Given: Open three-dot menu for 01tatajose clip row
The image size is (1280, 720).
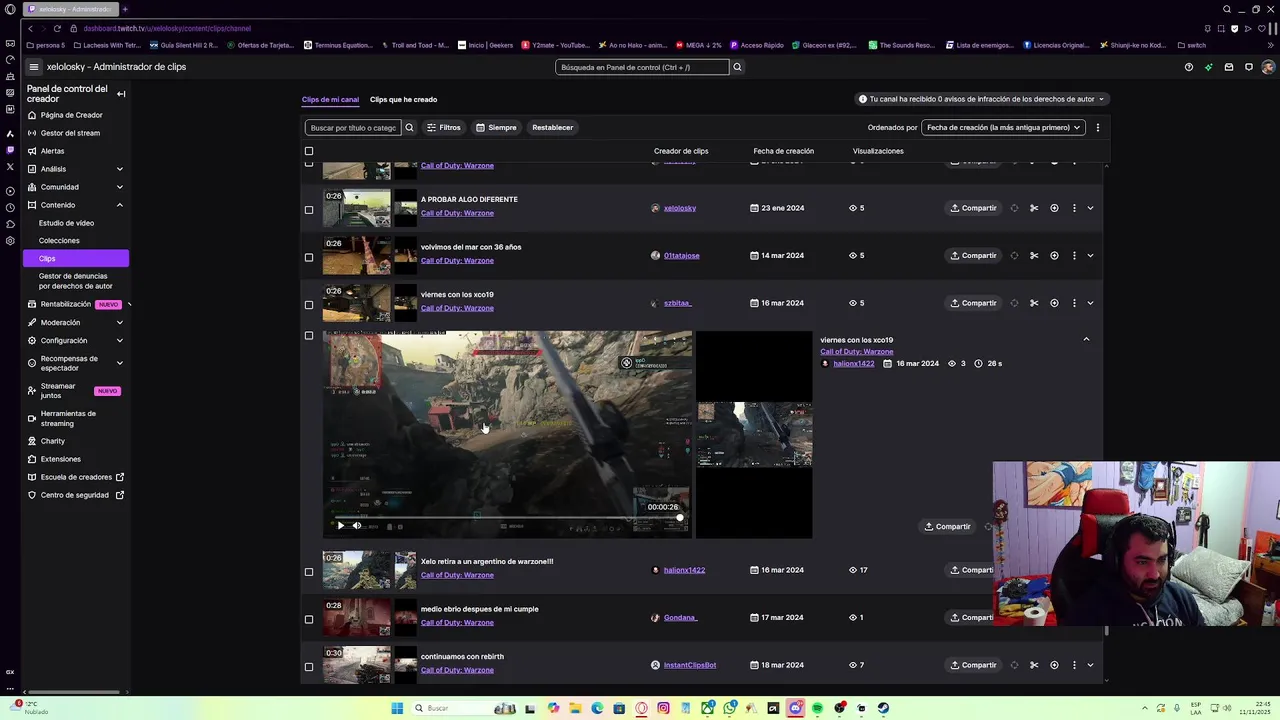Looking at the screenshot, I should pos(1074,255).
